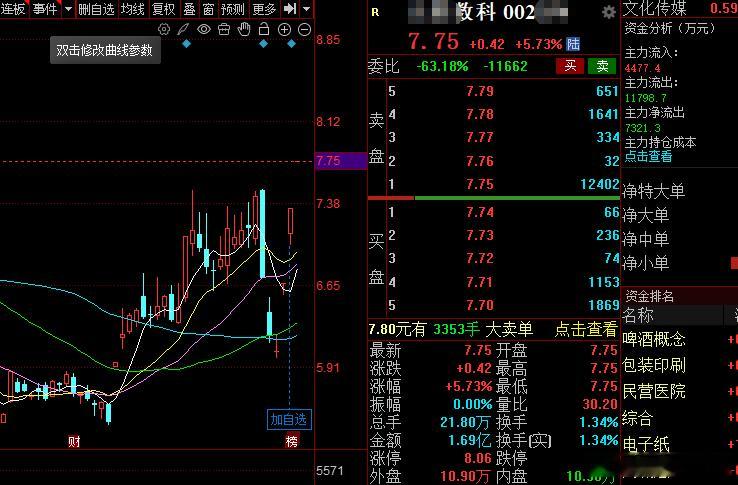Open dropdown arrow next to 事件
This screenshot has height=485, width=738.
click(x=68, y=8)
